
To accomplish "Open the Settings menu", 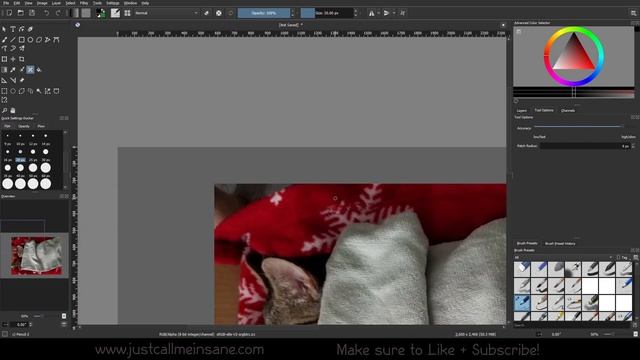I will 113,3.
